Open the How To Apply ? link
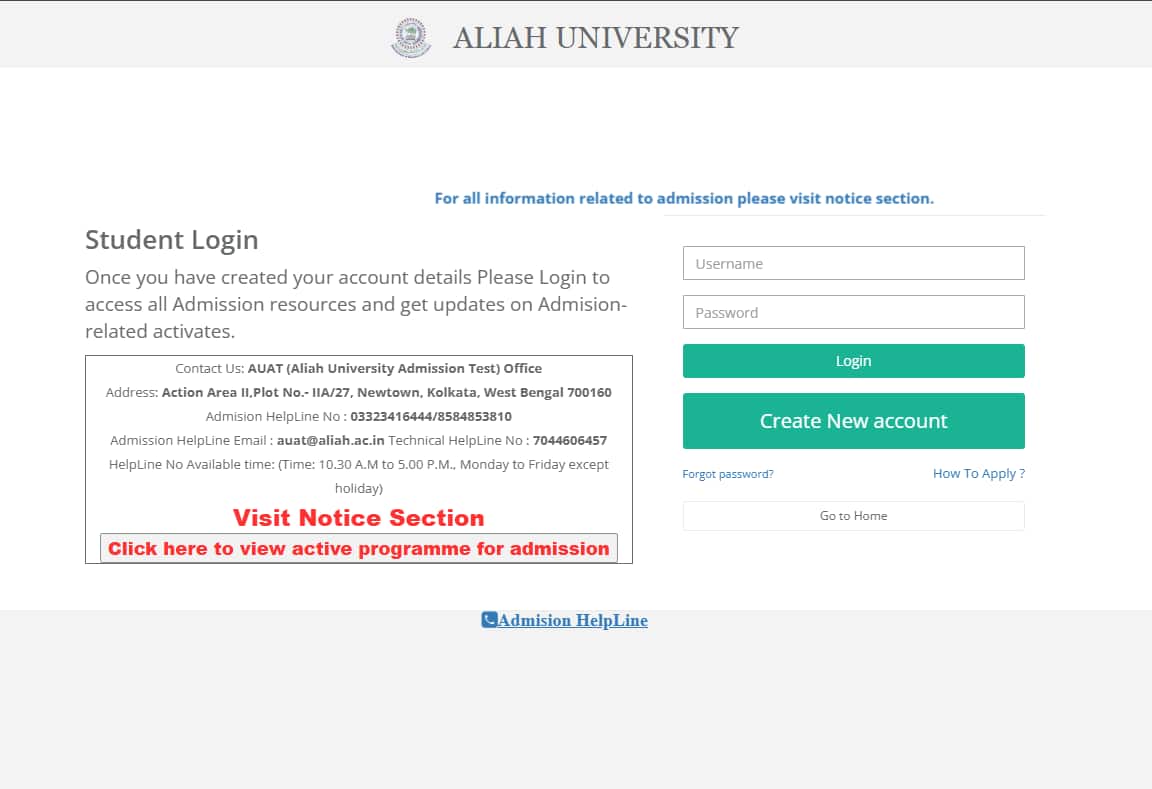Screen dimensions: 1152x789 [979, 473]
